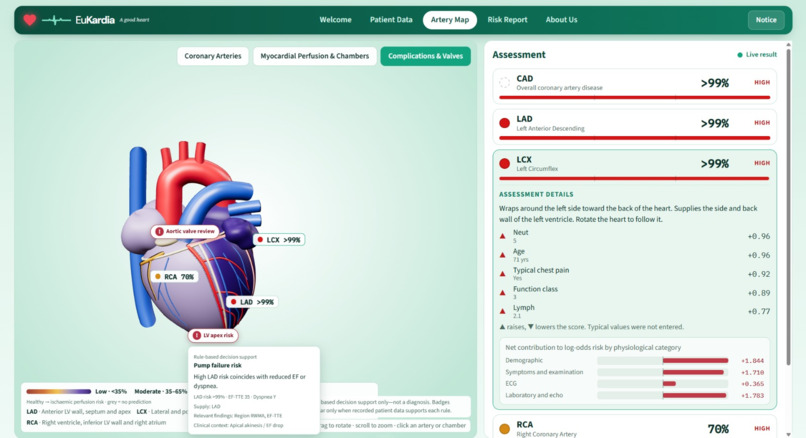Switch to Coronary Arteries view tab
This screenshot has width=806, height=438.
[x=213, y=56]
